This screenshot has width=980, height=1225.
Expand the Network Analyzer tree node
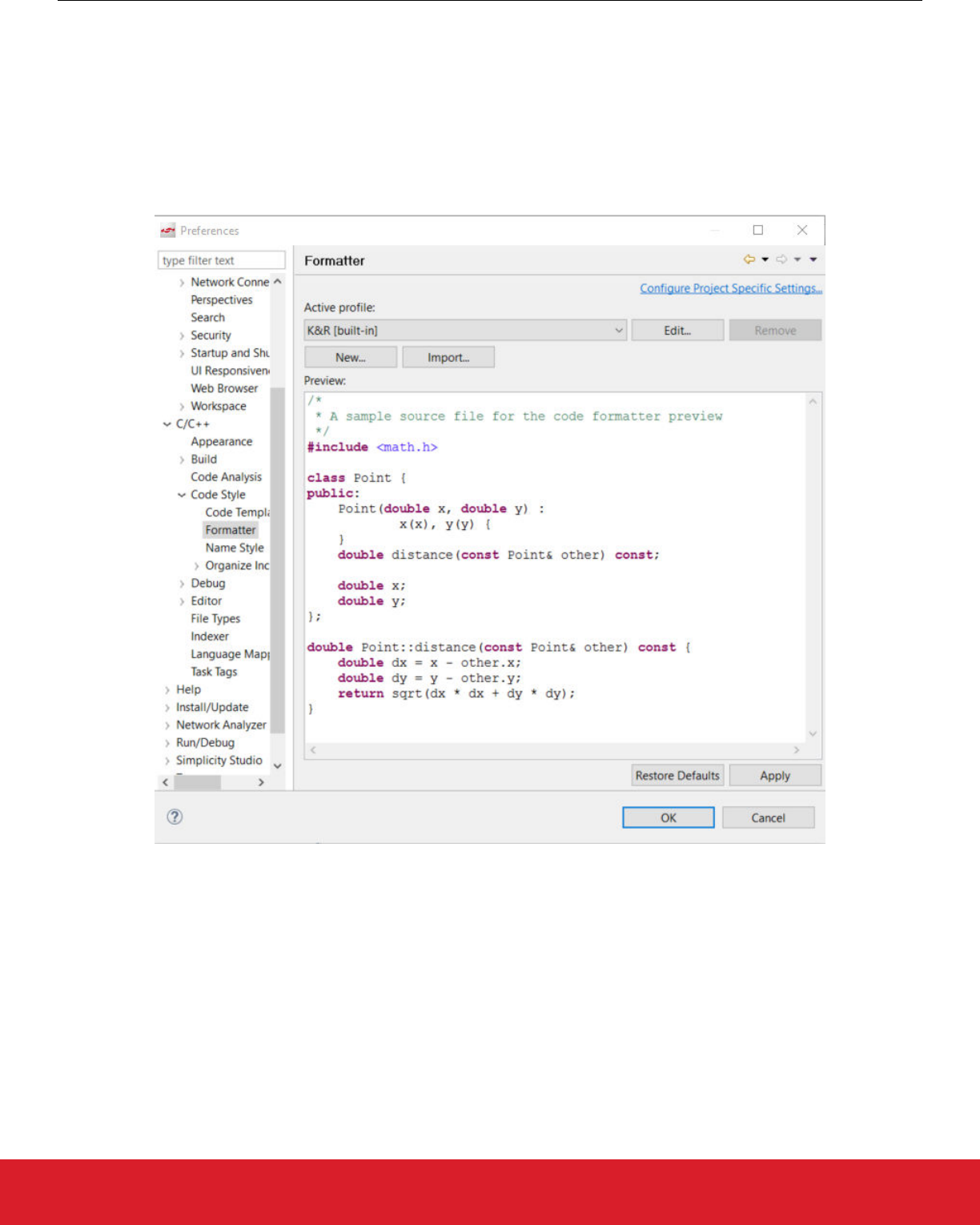(167, 725)
